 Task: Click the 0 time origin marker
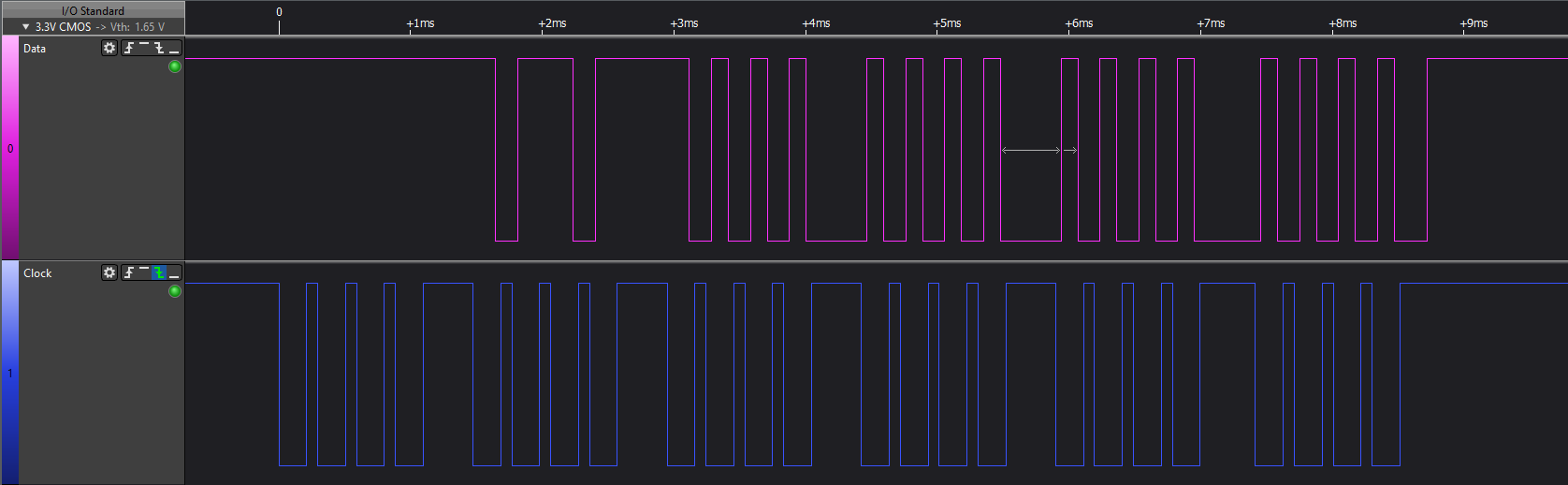click(279, 12)
